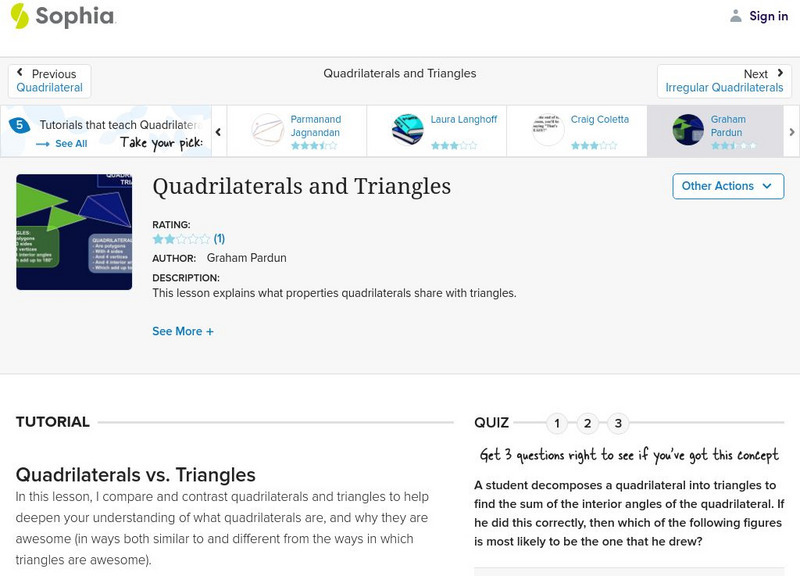The image size is (800, 576).
Task: Open the Quadrilaterals and Triangles thumbnail
Action: [74, 232]
